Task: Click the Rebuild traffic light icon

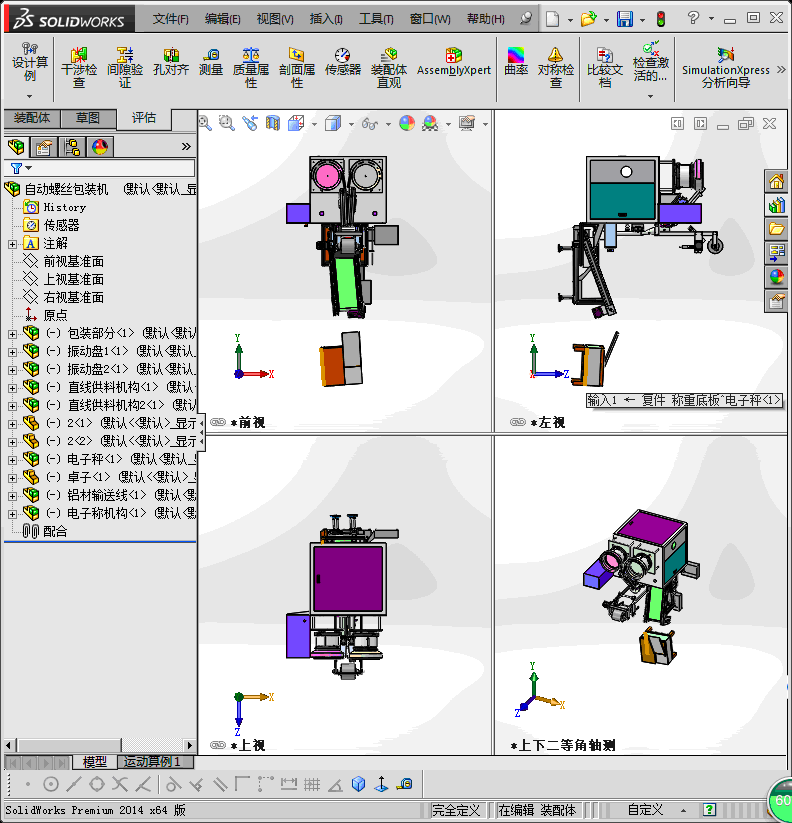Action: [x=661, y=19]
